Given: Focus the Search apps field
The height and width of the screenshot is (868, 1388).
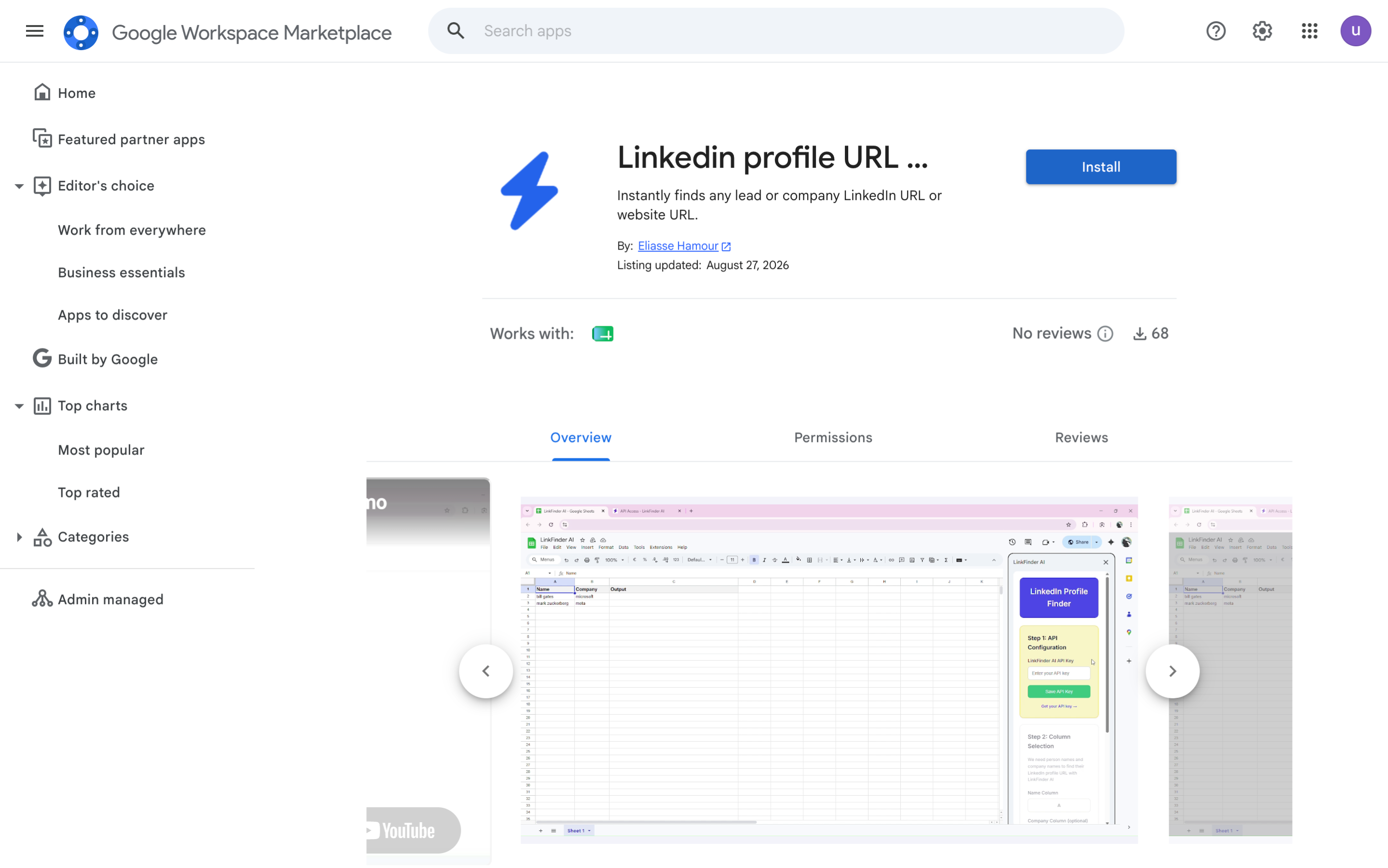Looking at the screenshot, I should click(x=775, y=31).
